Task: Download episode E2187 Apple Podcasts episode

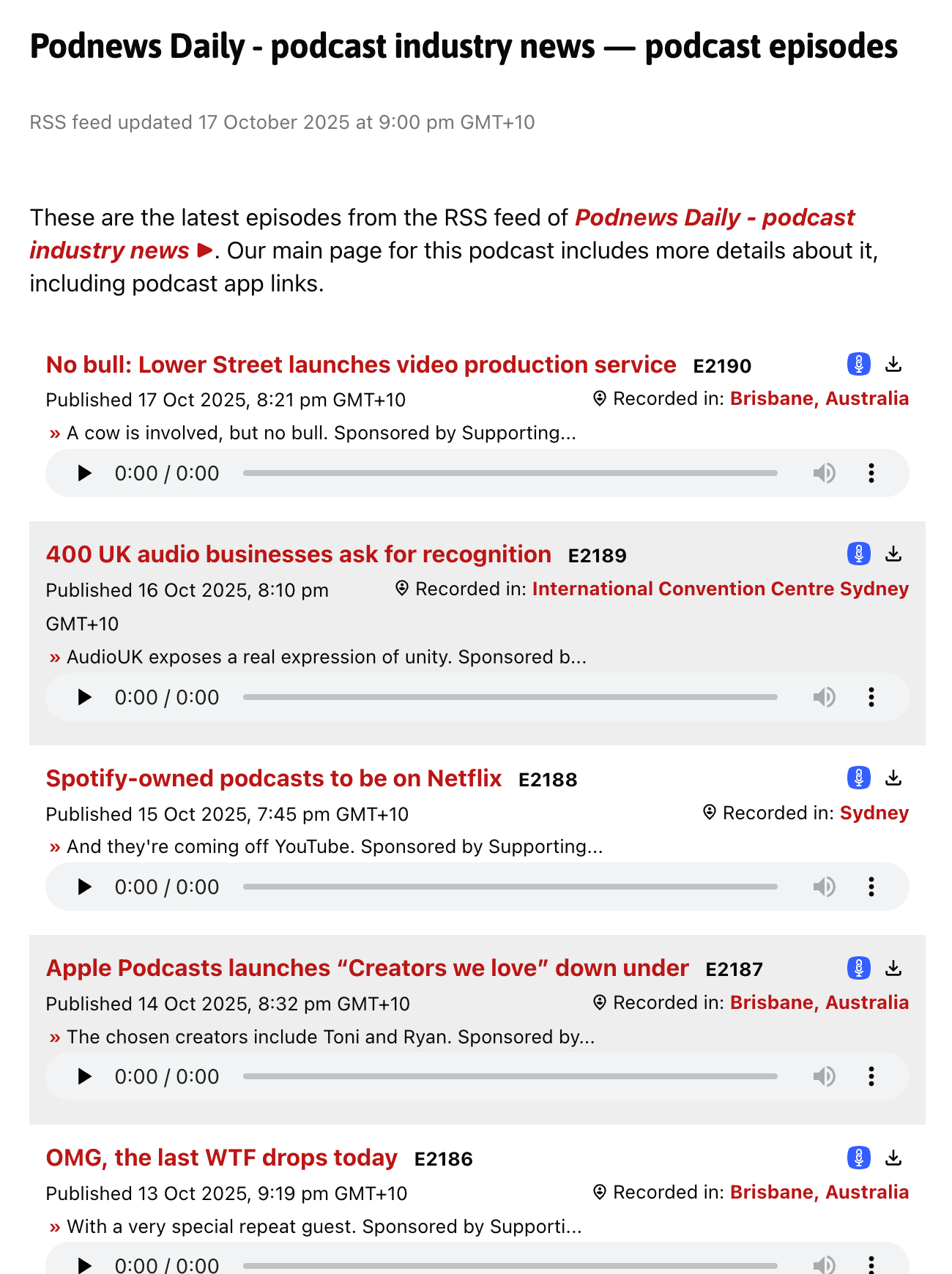Action: tap(893, 968)
